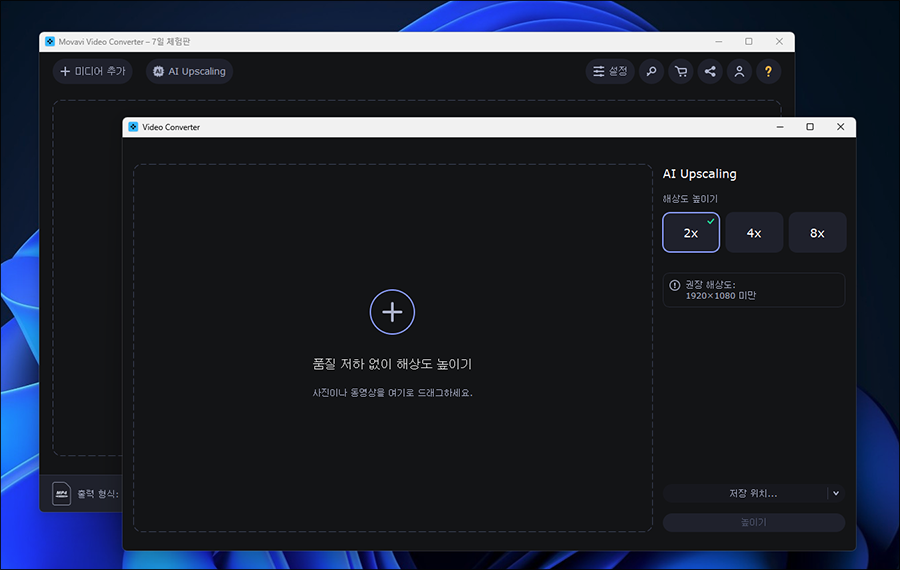Click the share icon in the Movavi toolbar

click(710, 71)
